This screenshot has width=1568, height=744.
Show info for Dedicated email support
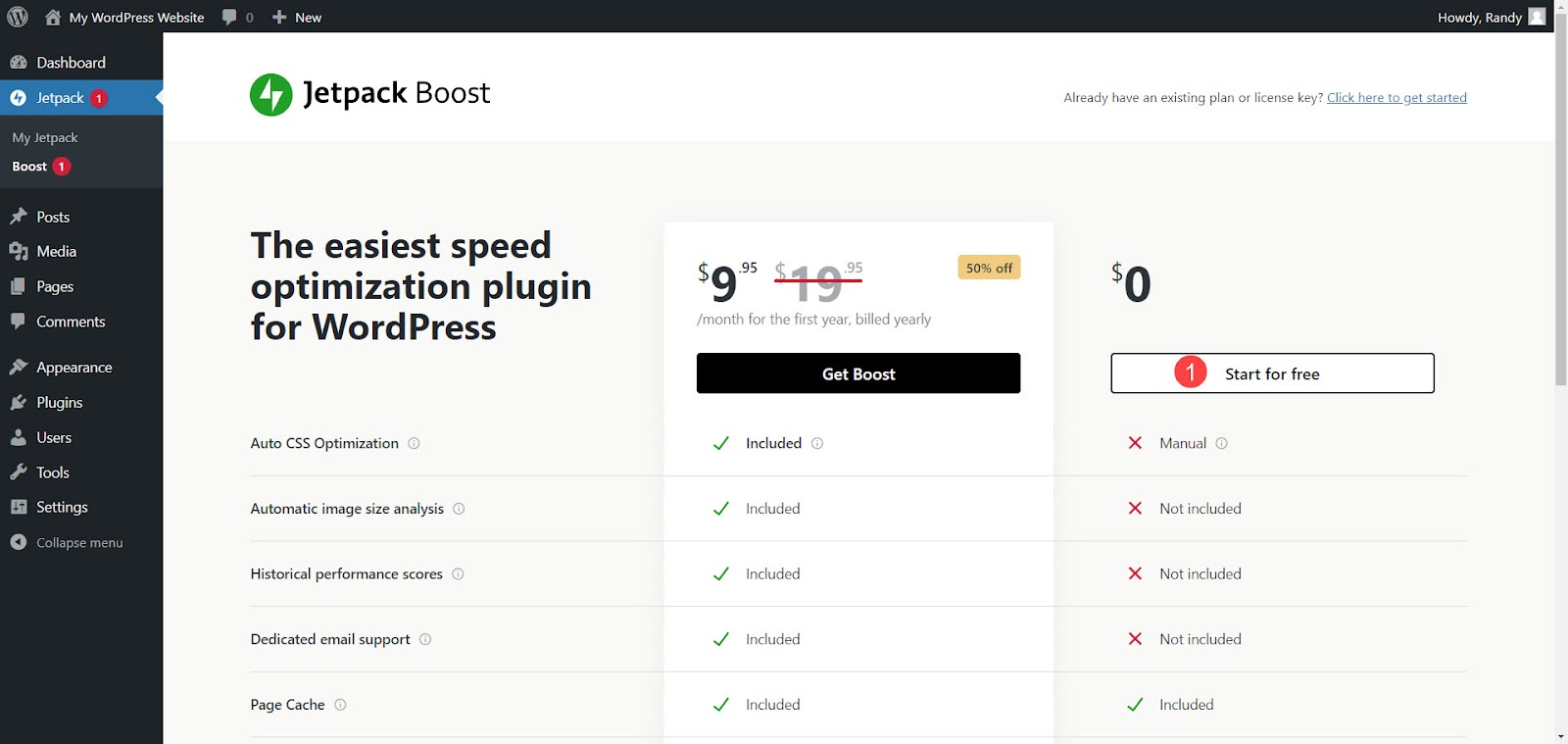click(x=425, y=639)
